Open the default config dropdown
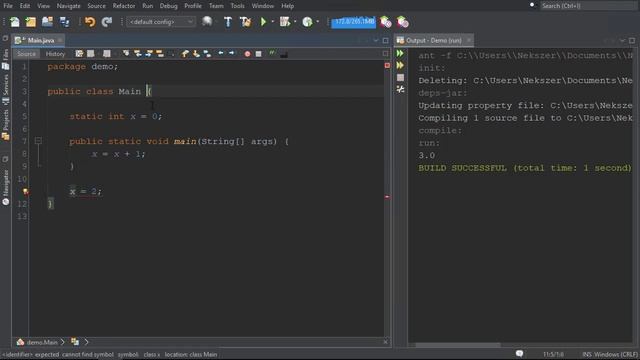 161,22
